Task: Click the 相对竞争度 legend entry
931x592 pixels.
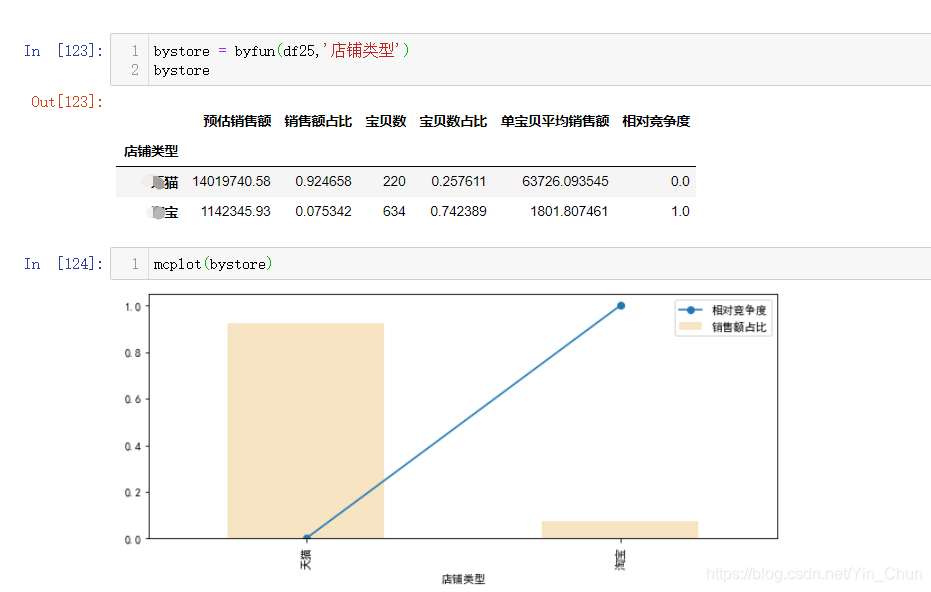Action: [723, 310]
